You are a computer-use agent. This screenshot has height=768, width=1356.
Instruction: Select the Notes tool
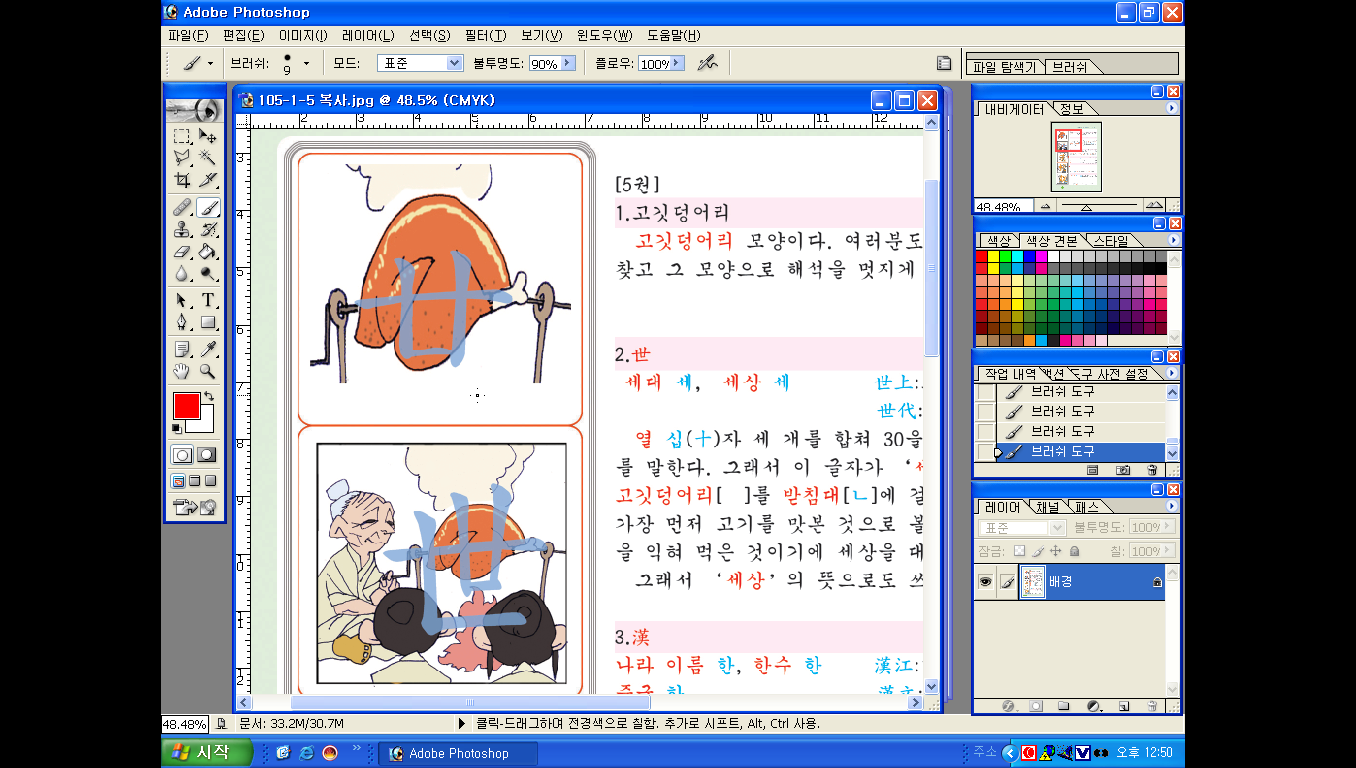[182, 350]
